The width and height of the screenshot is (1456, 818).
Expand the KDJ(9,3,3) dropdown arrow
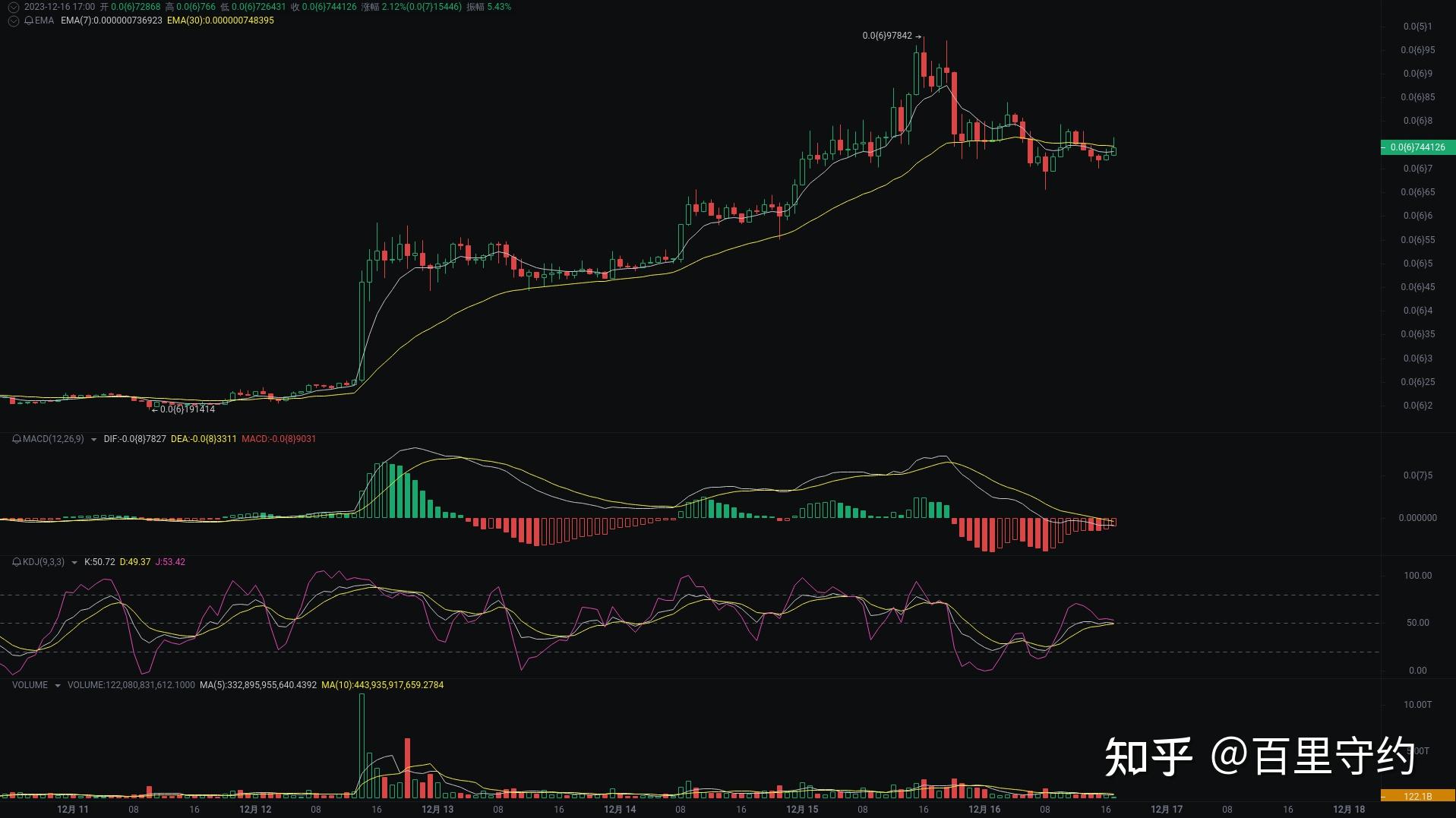[x=74, y=563]
